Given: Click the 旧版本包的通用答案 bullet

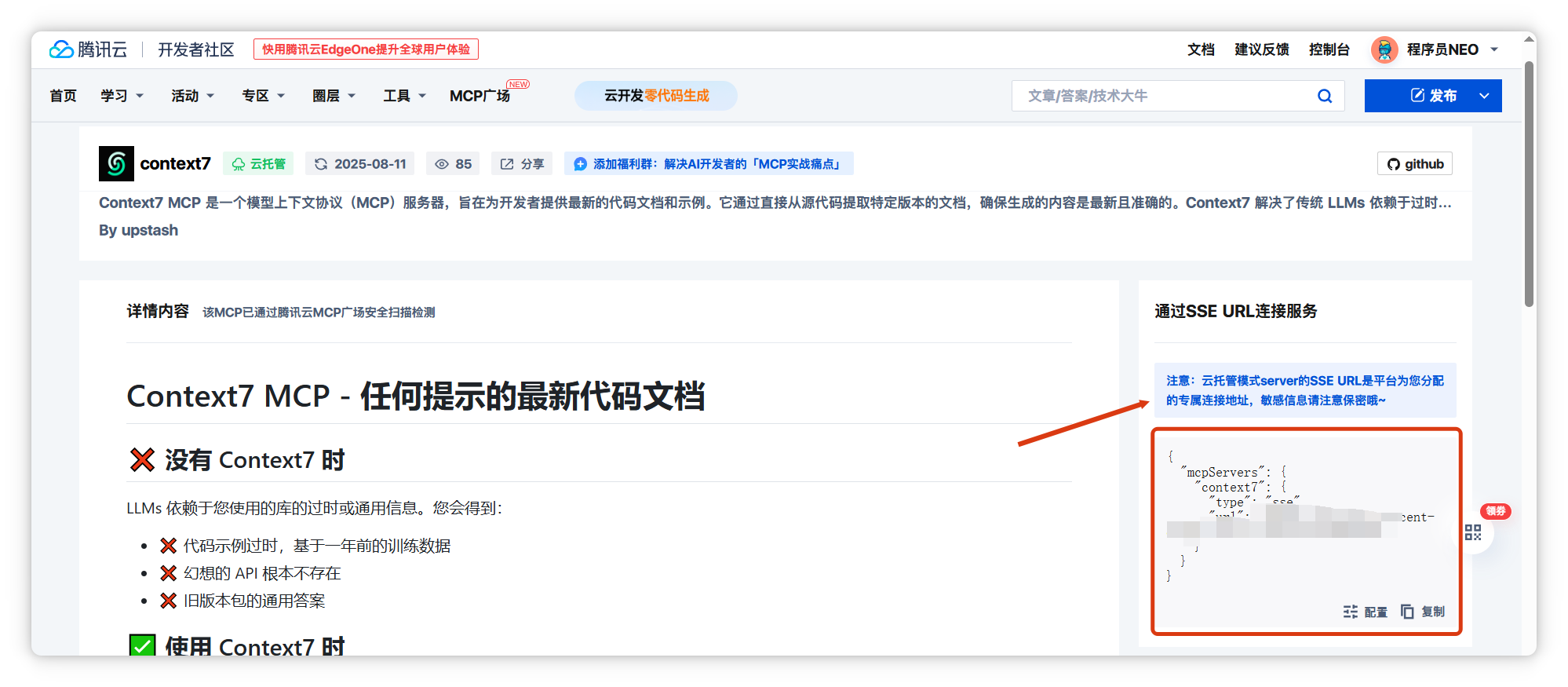Looking at the screenshot, I should click(254, 601).
